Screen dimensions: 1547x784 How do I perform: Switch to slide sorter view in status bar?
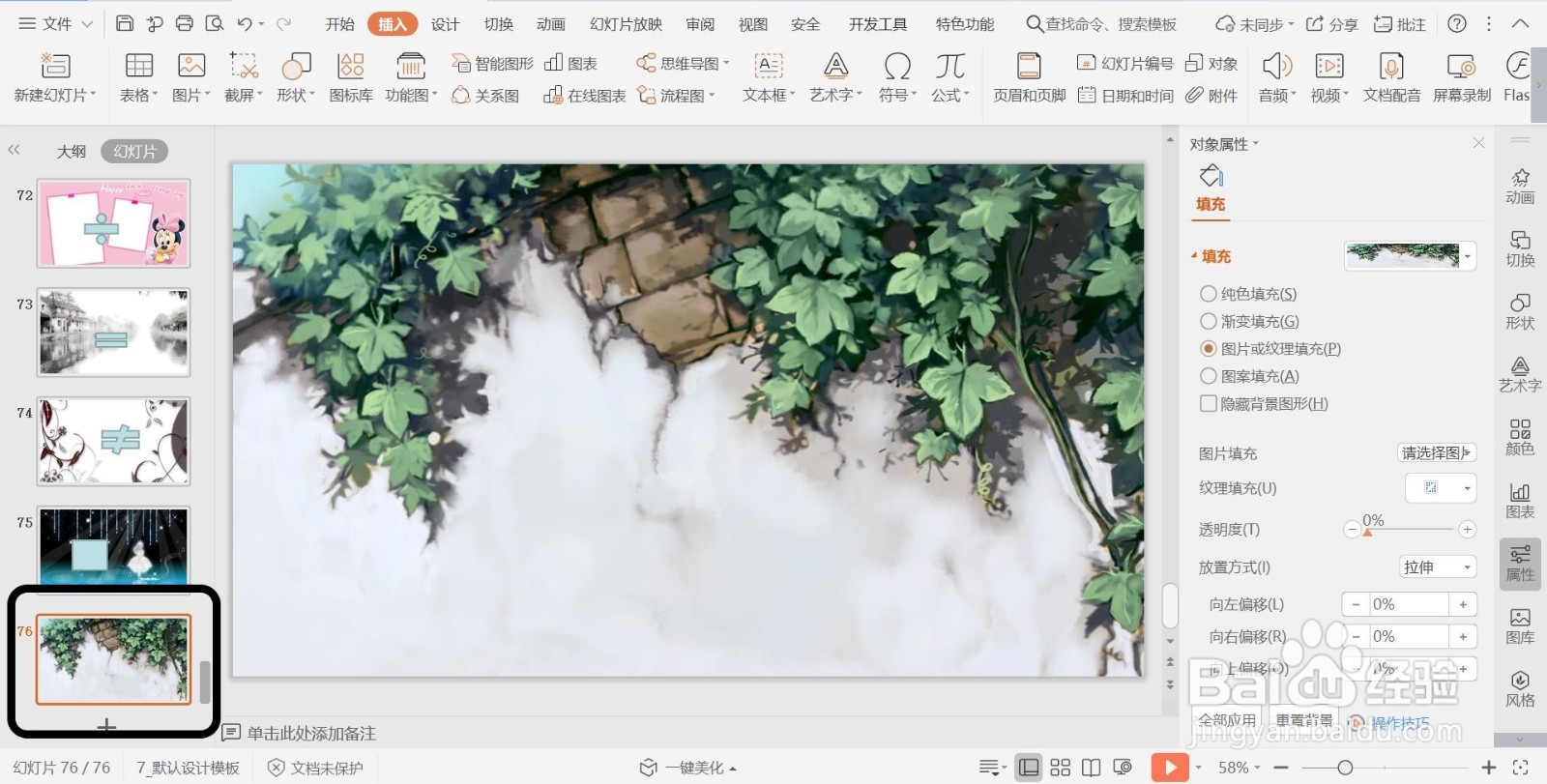coord(1060,768)
